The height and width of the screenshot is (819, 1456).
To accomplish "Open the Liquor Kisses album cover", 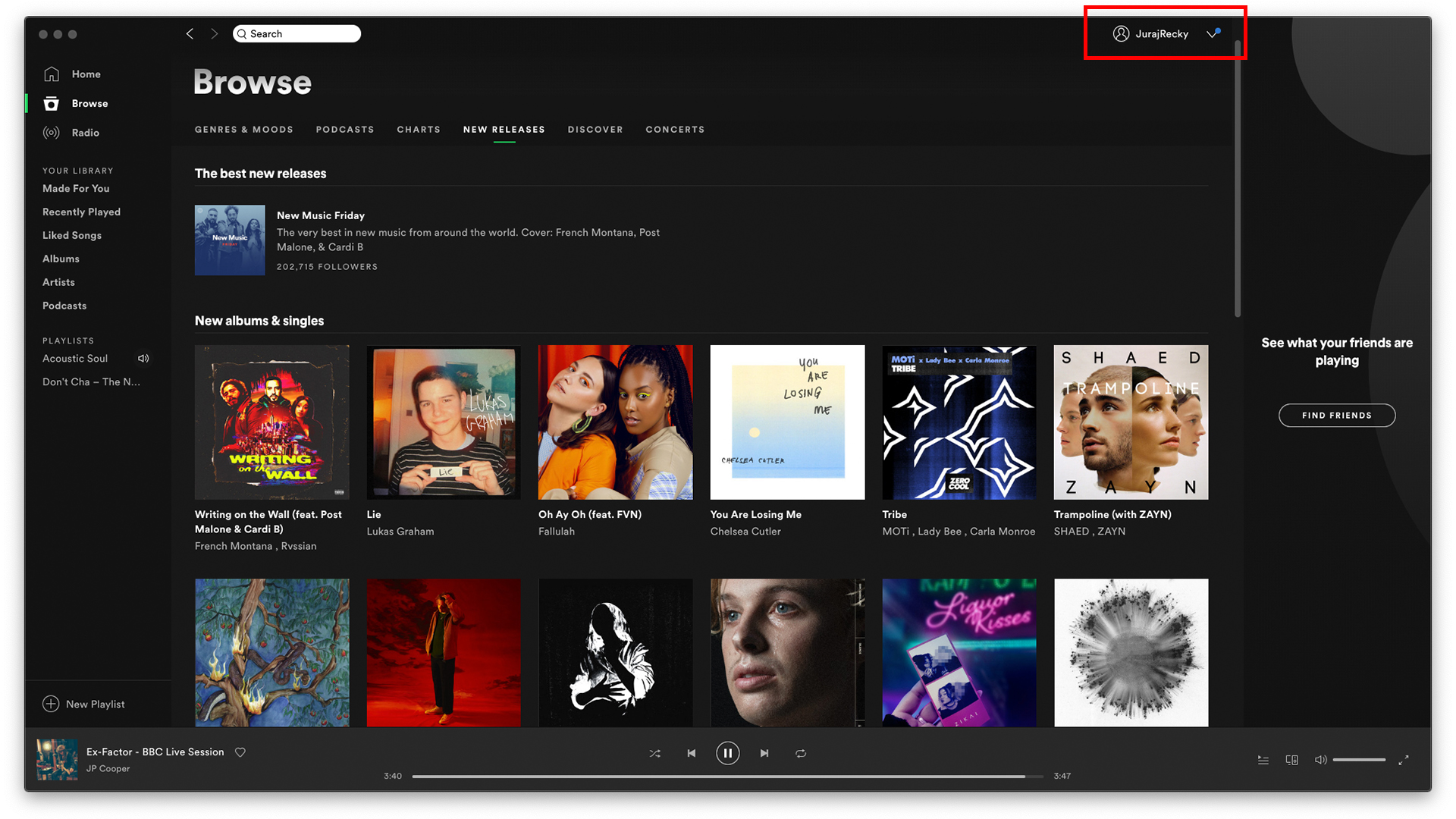I will click(x=959, y=653).
